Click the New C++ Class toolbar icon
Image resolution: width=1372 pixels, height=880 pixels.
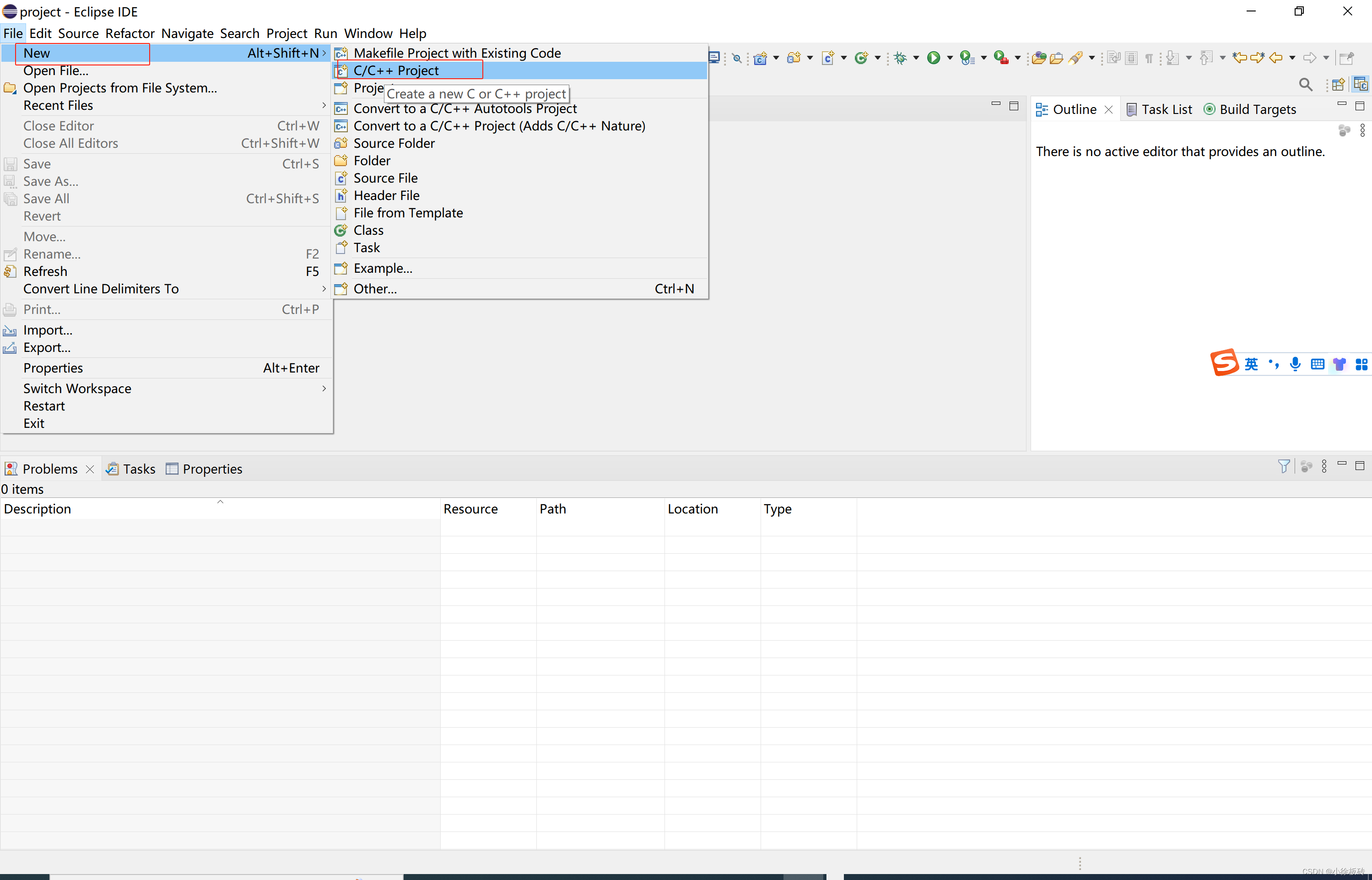click(860, 58)
